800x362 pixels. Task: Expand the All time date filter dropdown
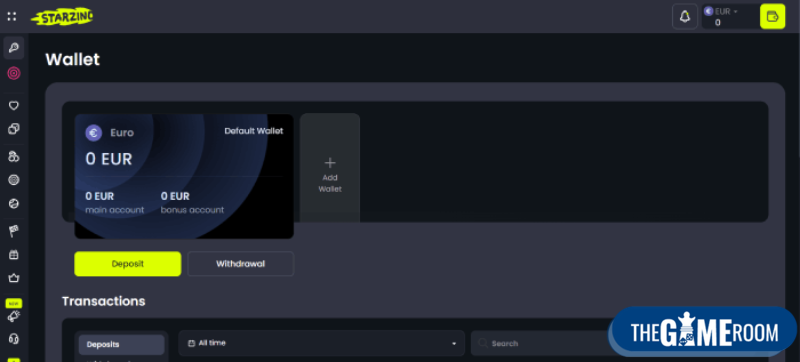coord(321,343)
